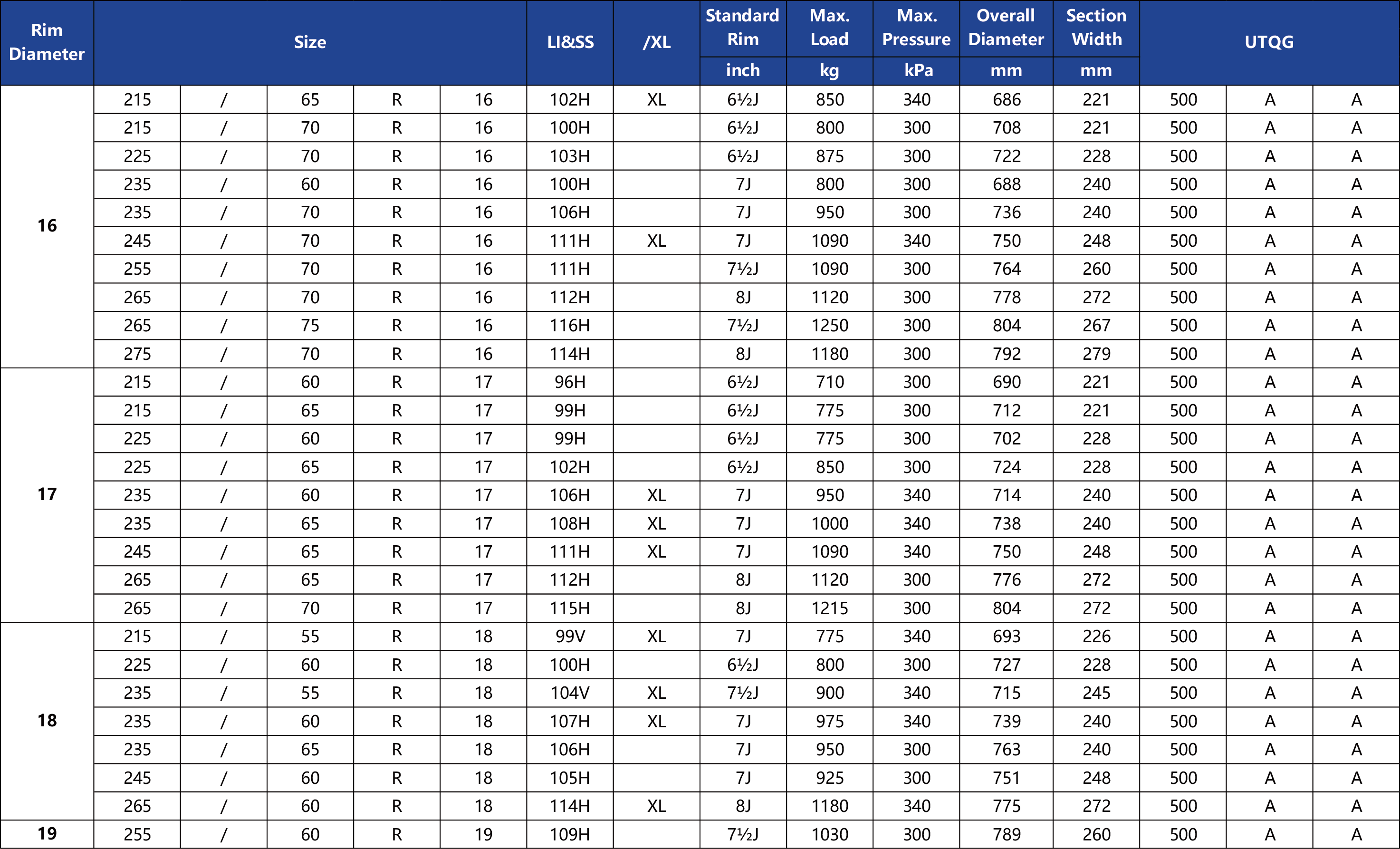Screen dimensions: 1400x849
Task: Select the Max. Load header
Action: click(x=830, y=28)
